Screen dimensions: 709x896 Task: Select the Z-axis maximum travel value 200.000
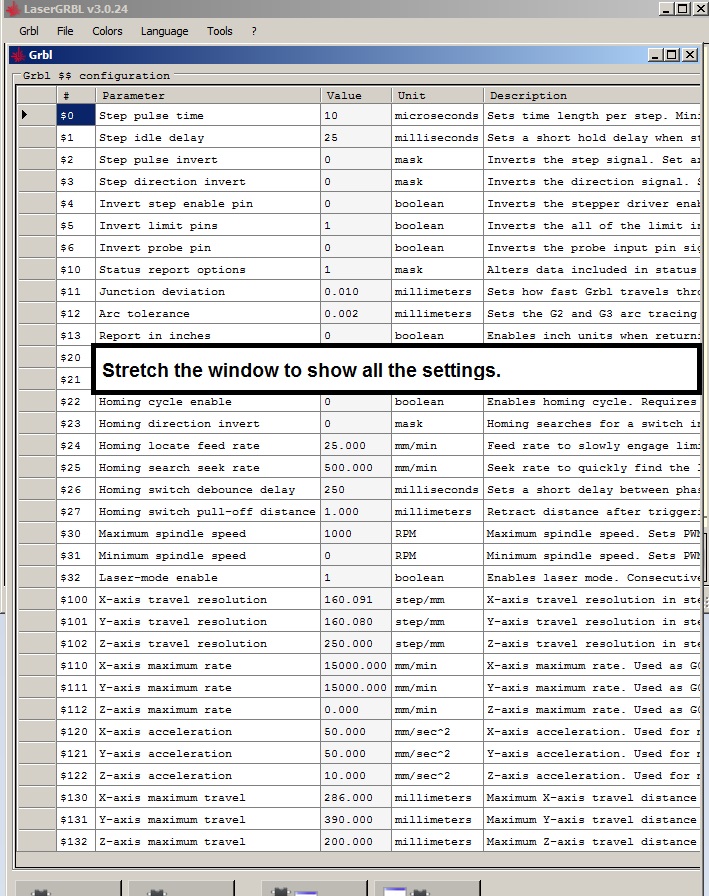pos(356,842)
